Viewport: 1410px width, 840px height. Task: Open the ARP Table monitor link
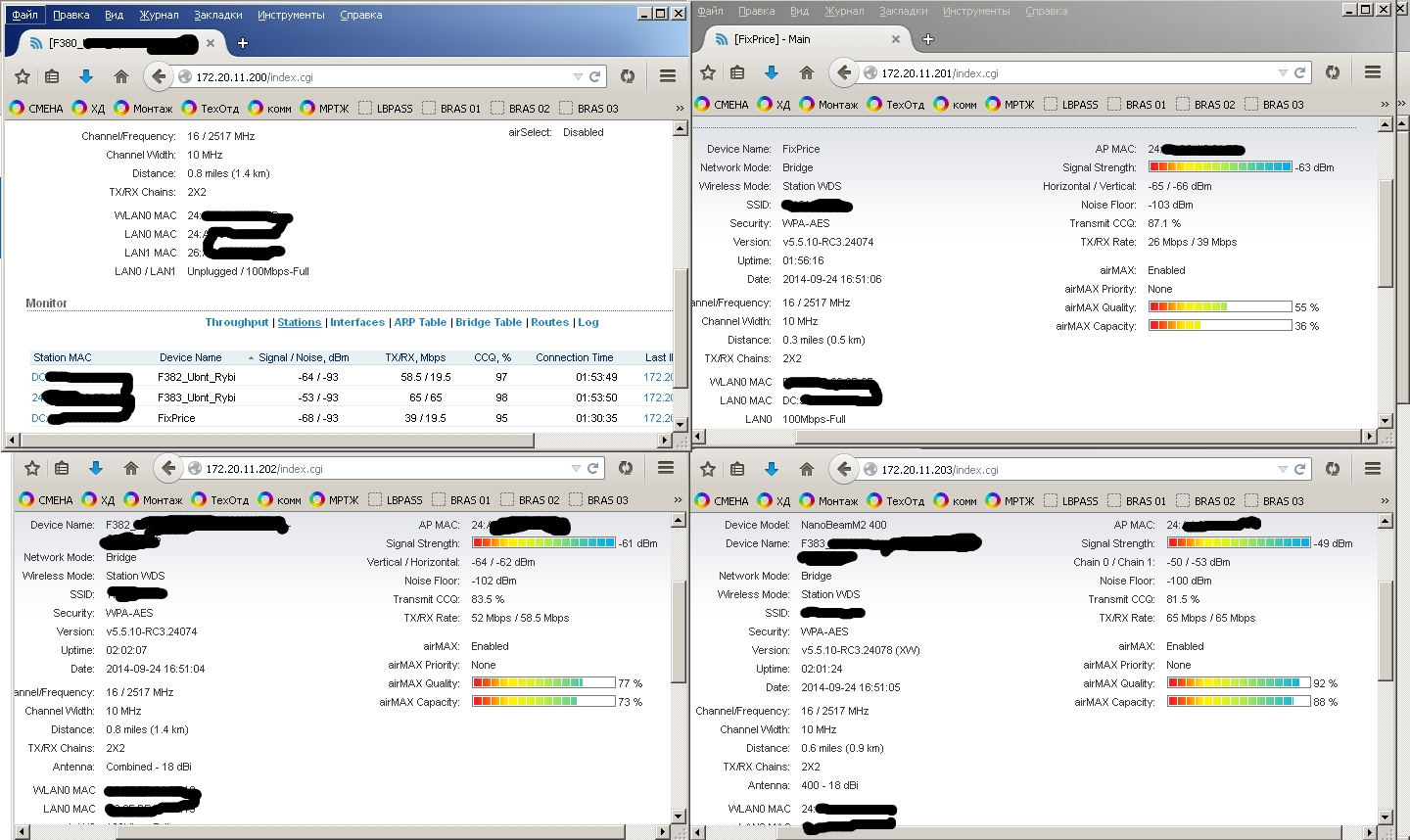click(420, 322)
